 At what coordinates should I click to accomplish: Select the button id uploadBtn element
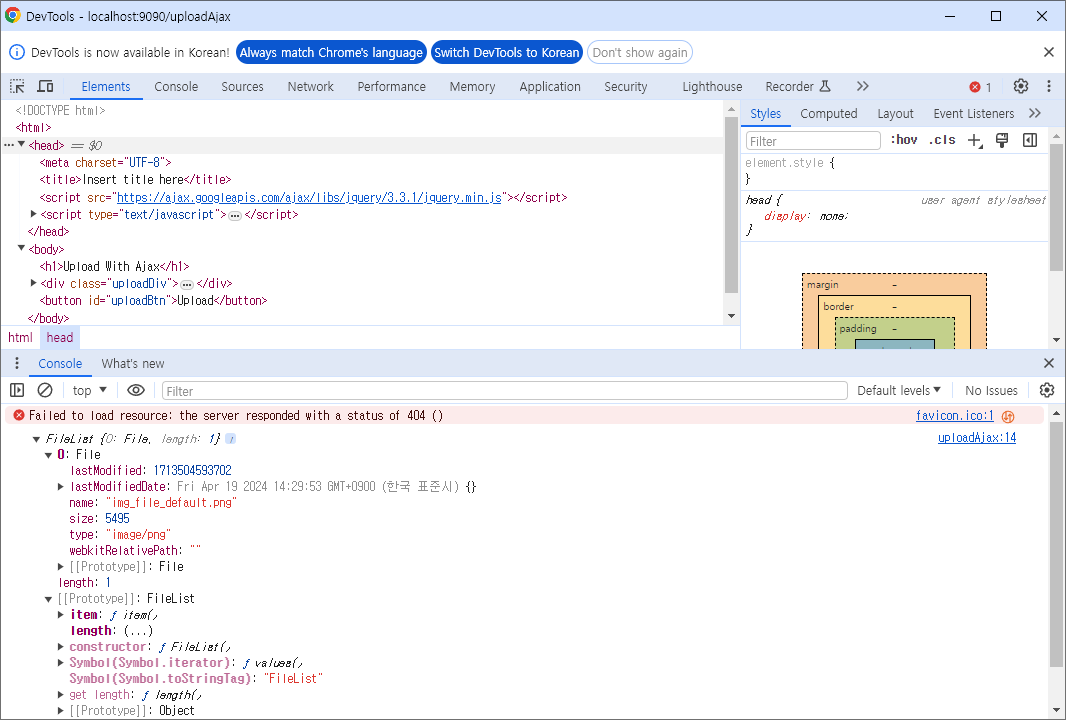pyautogui.click(x=154, y=301)
